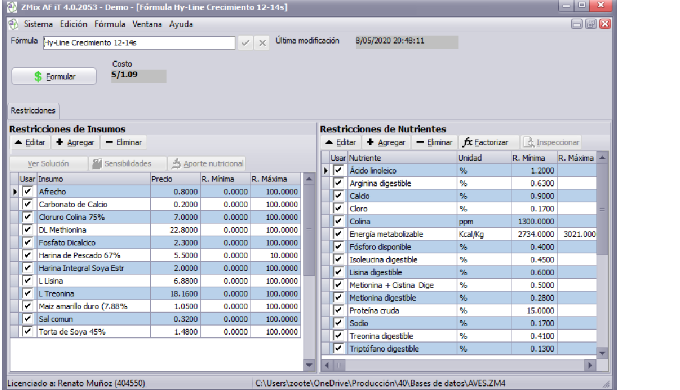Click the Insumo column header
This screenshot has width=680, height=390.
[x=94, y=179]
